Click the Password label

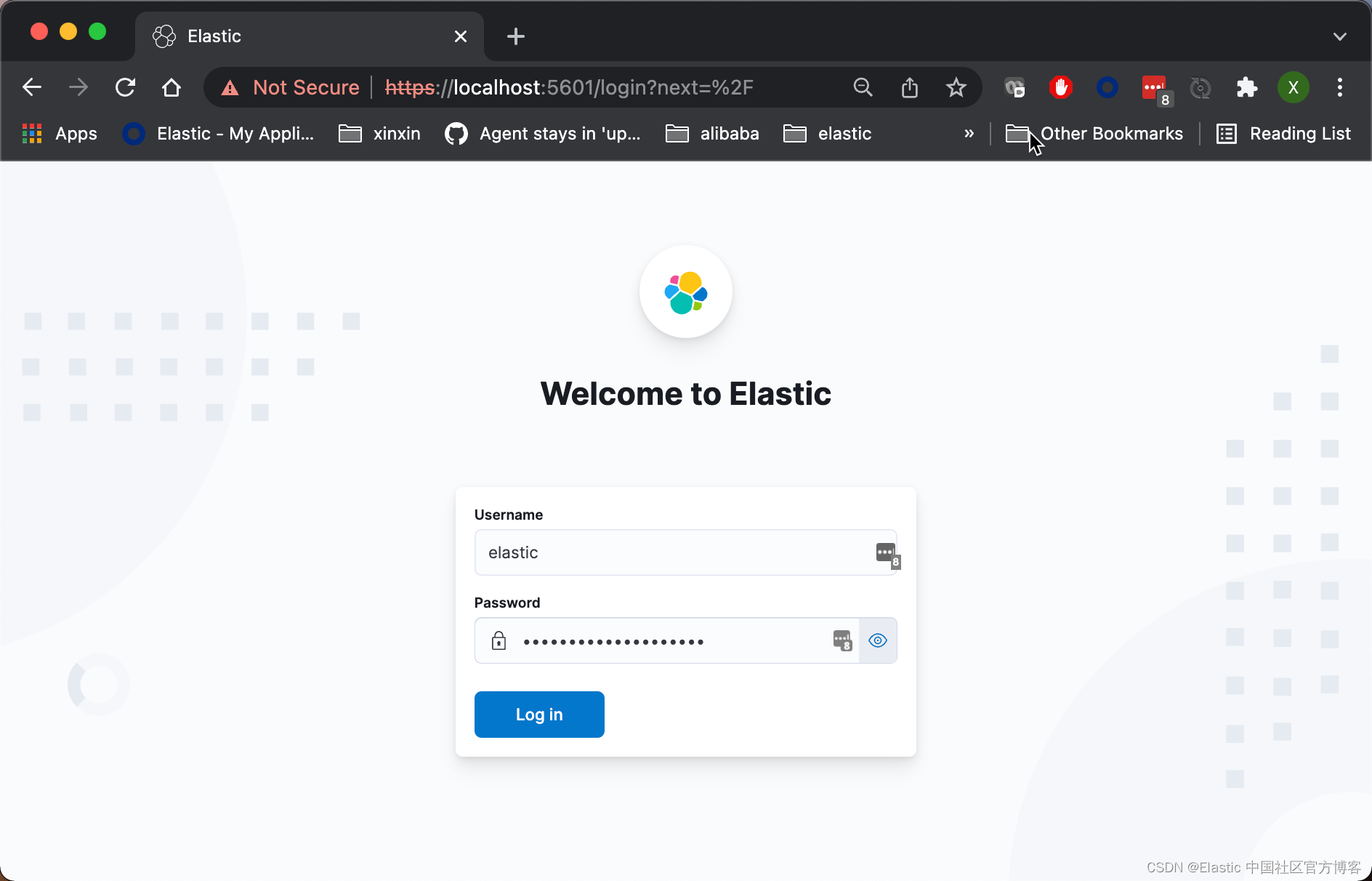pyautogui.click(x=507, y=603)
